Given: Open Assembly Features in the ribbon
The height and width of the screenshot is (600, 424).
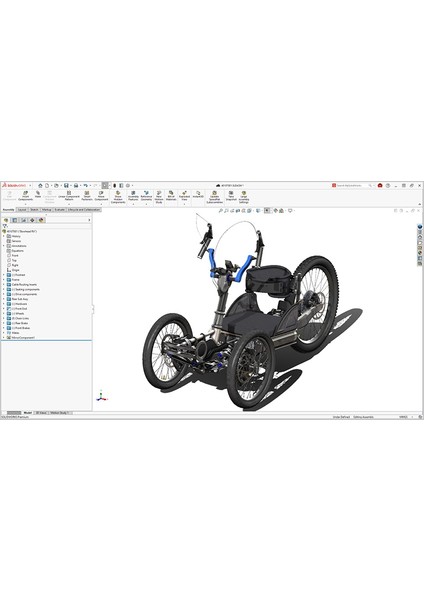Looking at the screenshot, I should tap(133, 196).
